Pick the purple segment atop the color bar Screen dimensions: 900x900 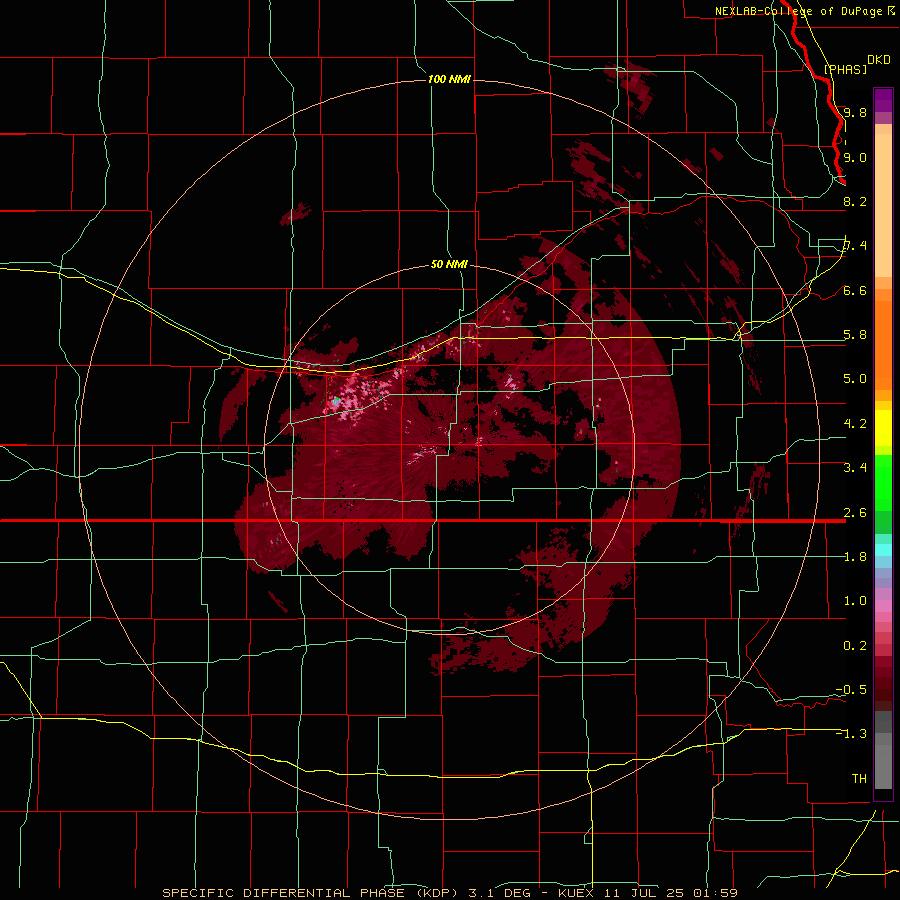(x=883, y=100)
